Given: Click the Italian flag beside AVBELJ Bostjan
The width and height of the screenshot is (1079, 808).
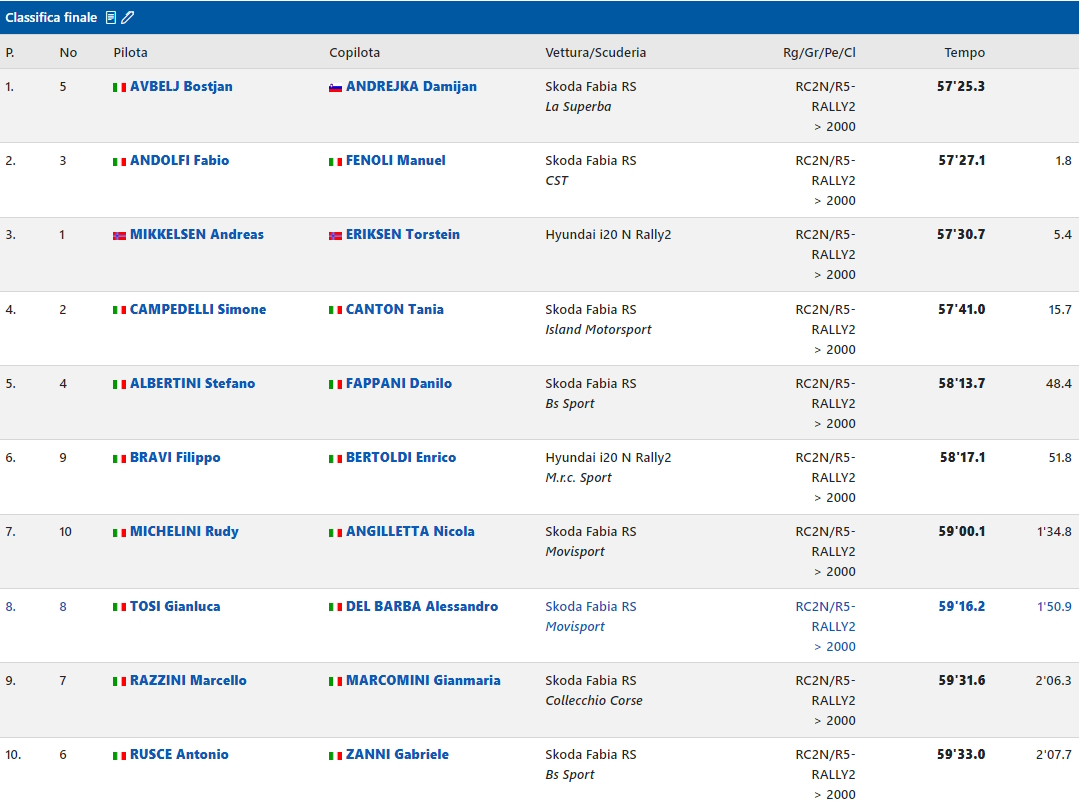Looking at the screenshot, I should [x=119, y=88].
